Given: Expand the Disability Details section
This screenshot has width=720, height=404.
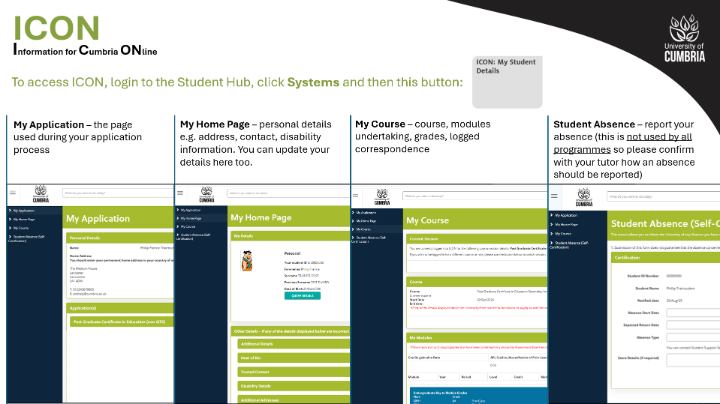Looking at the screenshot, I should pos(294,386).
